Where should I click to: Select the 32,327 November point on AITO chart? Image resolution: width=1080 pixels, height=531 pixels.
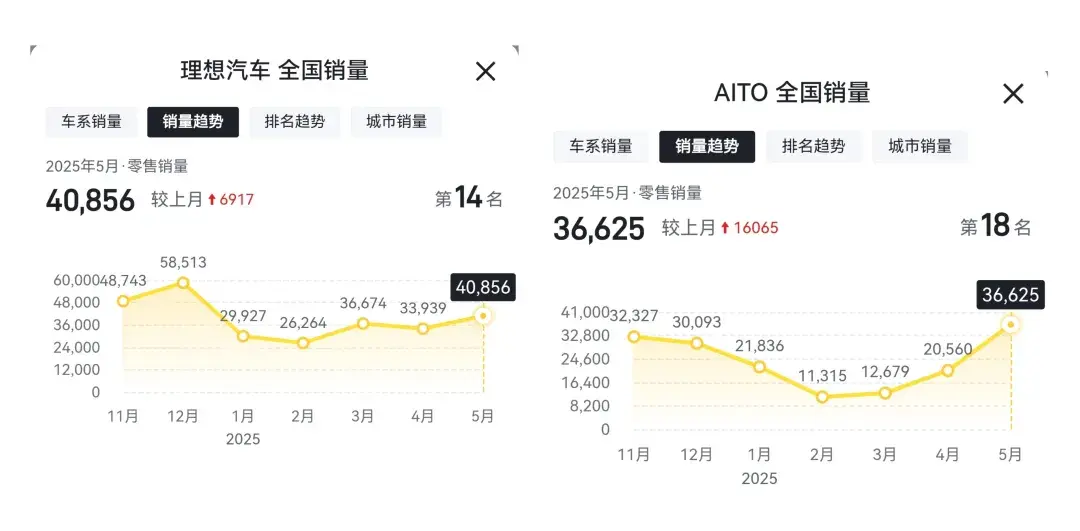point(634,337)
